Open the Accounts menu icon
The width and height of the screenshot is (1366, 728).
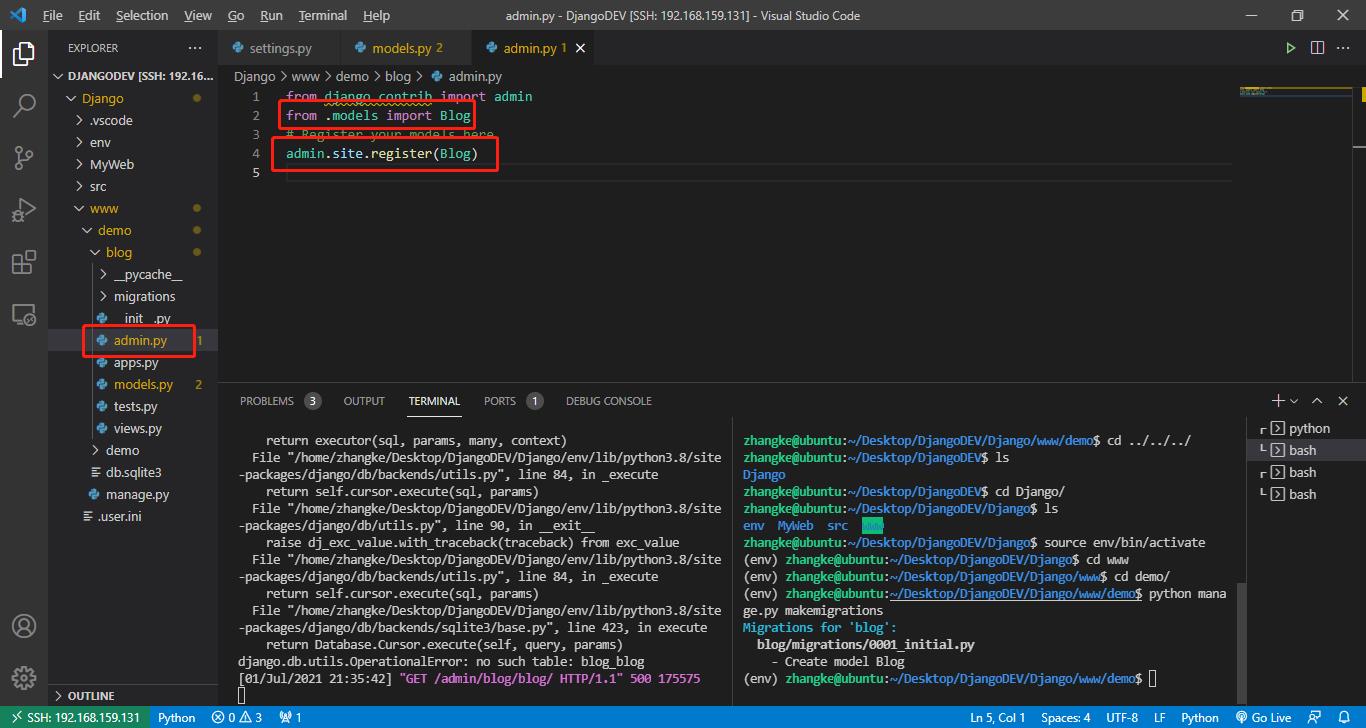click(23, 626)
